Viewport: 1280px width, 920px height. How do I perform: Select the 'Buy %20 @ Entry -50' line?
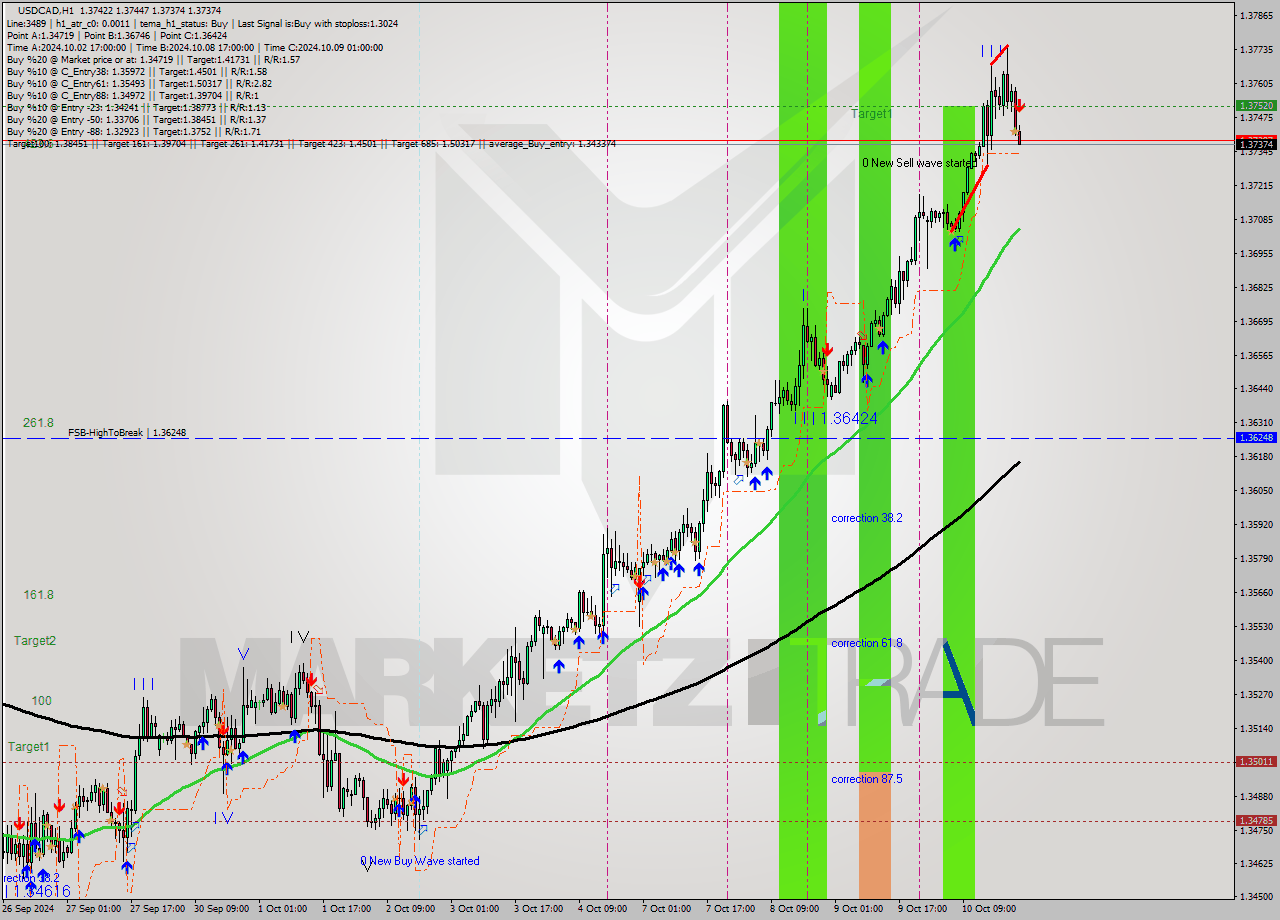(x=136, y=119)
